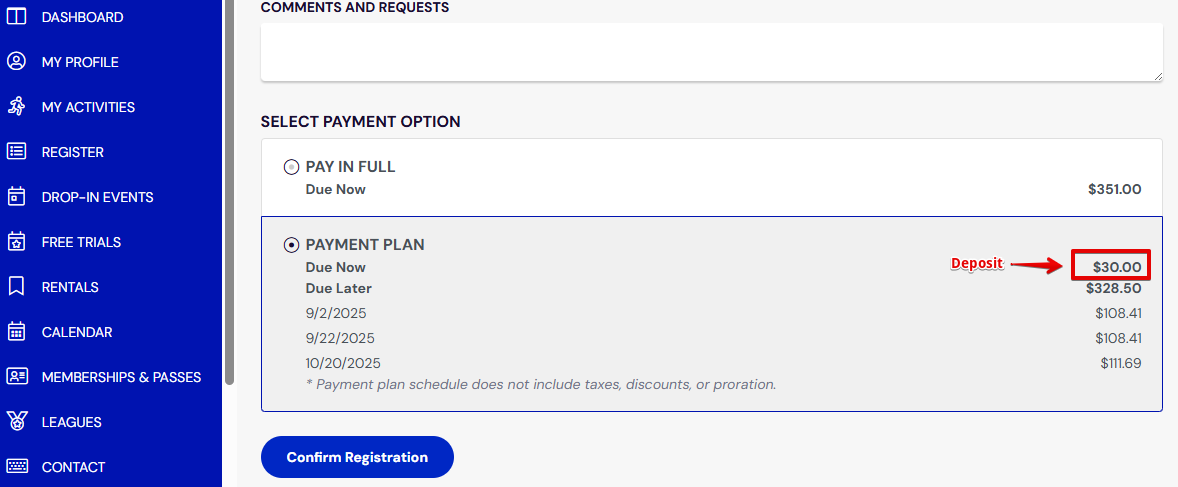Image resolution: width=1178 pixels, height=487 pixels.
Task: Open the Dashboard sidebar icon
Action: pos(17,17)
